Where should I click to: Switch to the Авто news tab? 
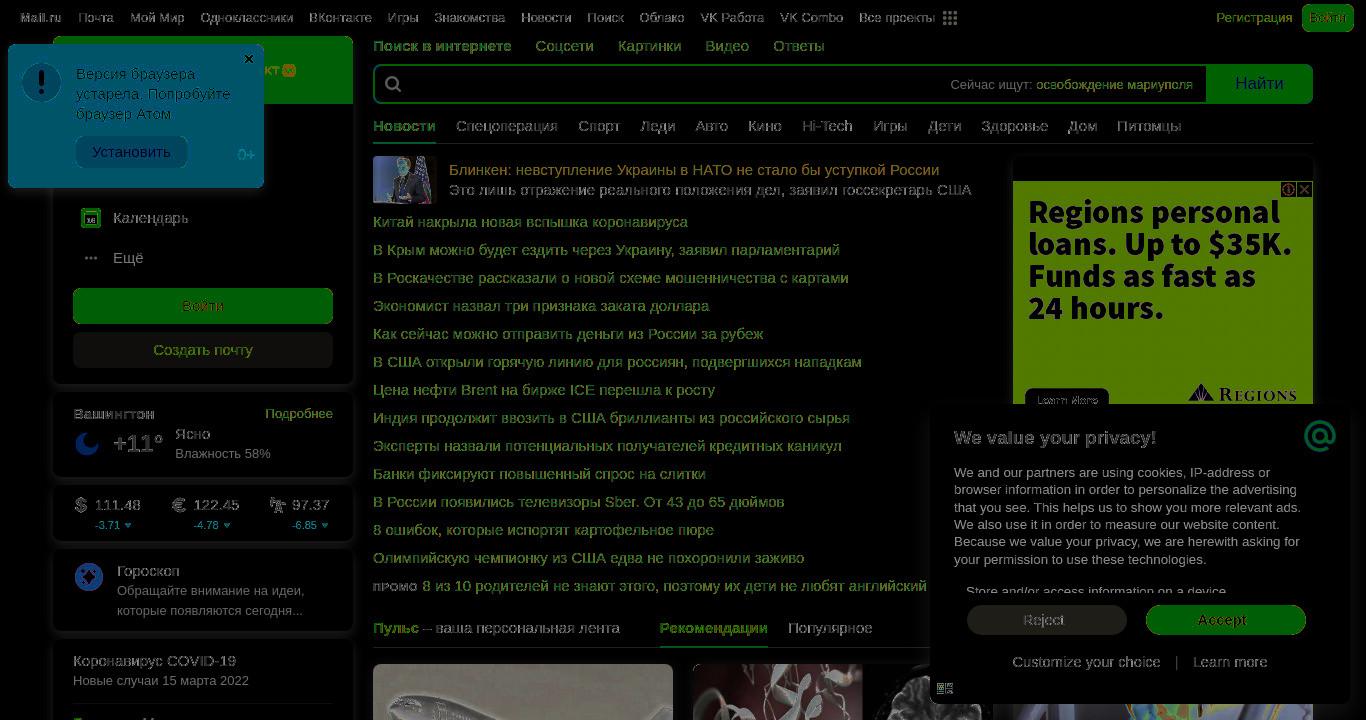711,126
